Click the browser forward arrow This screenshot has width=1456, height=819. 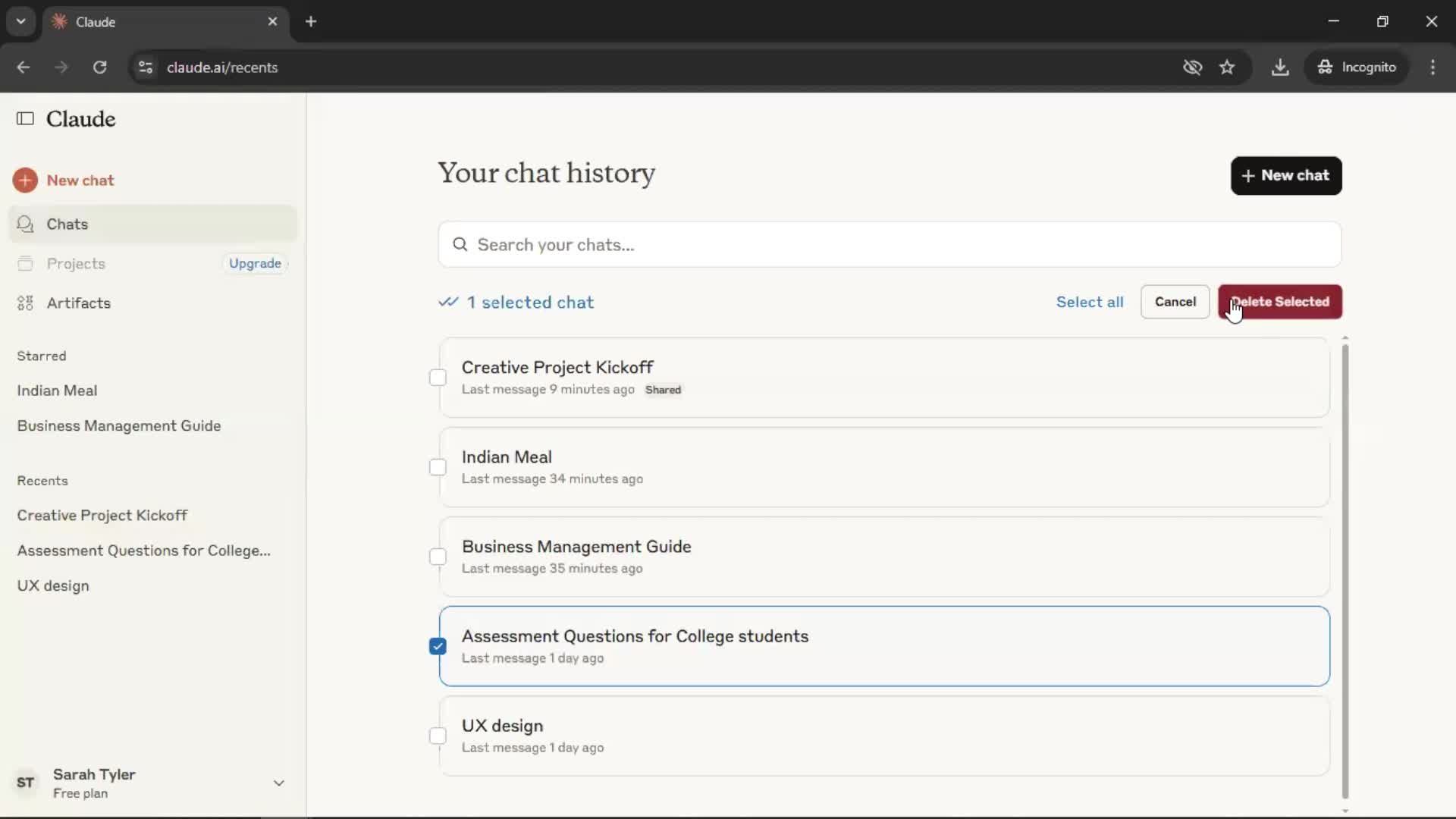61,67
